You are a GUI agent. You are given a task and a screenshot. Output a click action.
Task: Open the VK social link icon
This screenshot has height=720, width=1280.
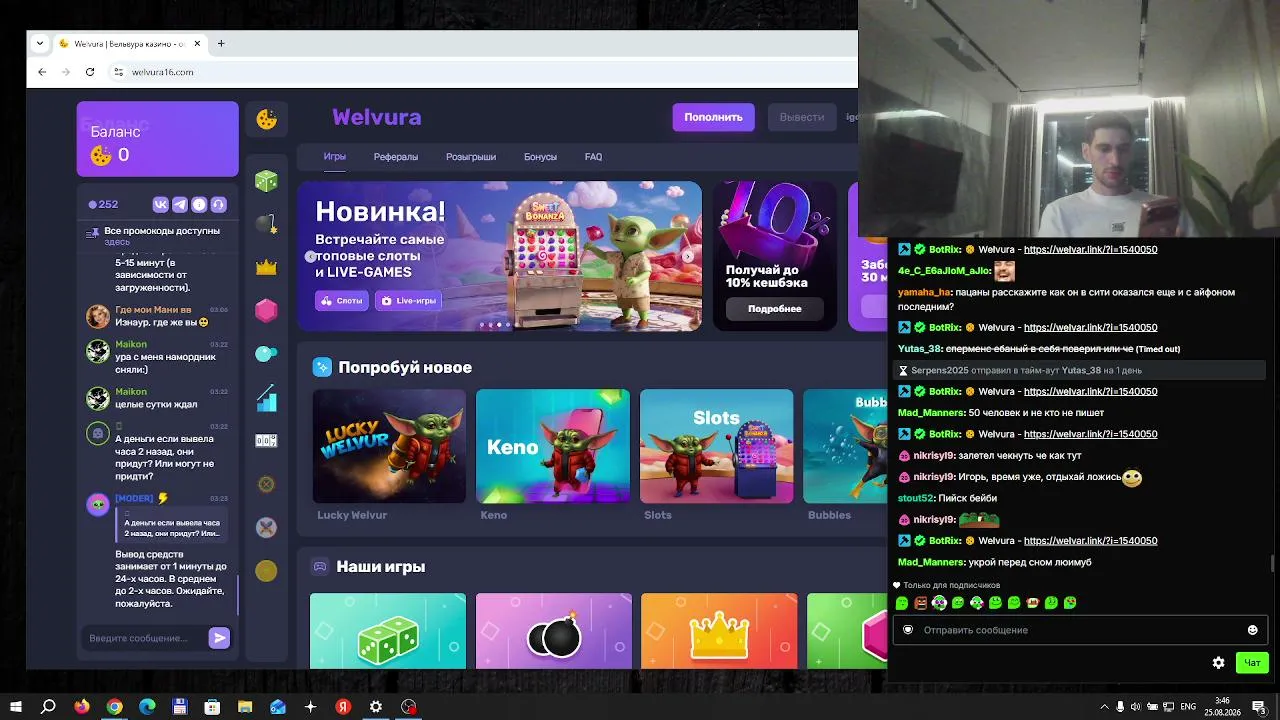point(160,204)
